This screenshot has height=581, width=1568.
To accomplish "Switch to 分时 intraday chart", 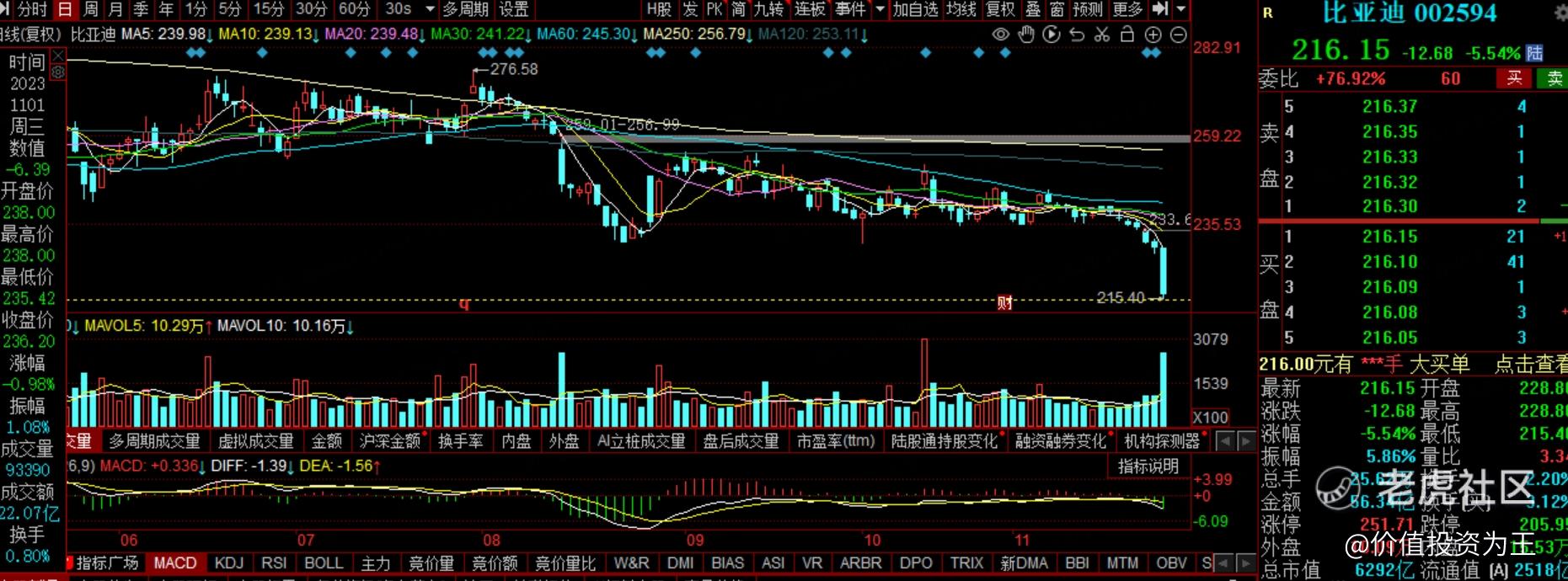I will [x=31, y=9].
